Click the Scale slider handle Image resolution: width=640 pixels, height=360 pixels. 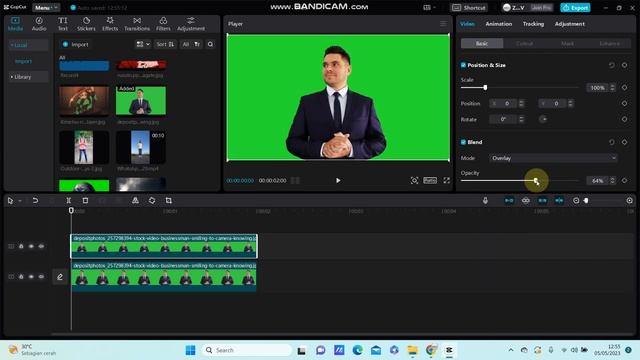coord(485,87)
